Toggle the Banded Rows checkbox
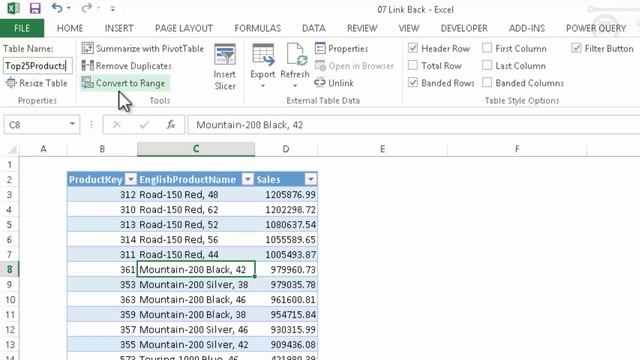The width and height of the screenshot is (640, 360). point(413,82)
